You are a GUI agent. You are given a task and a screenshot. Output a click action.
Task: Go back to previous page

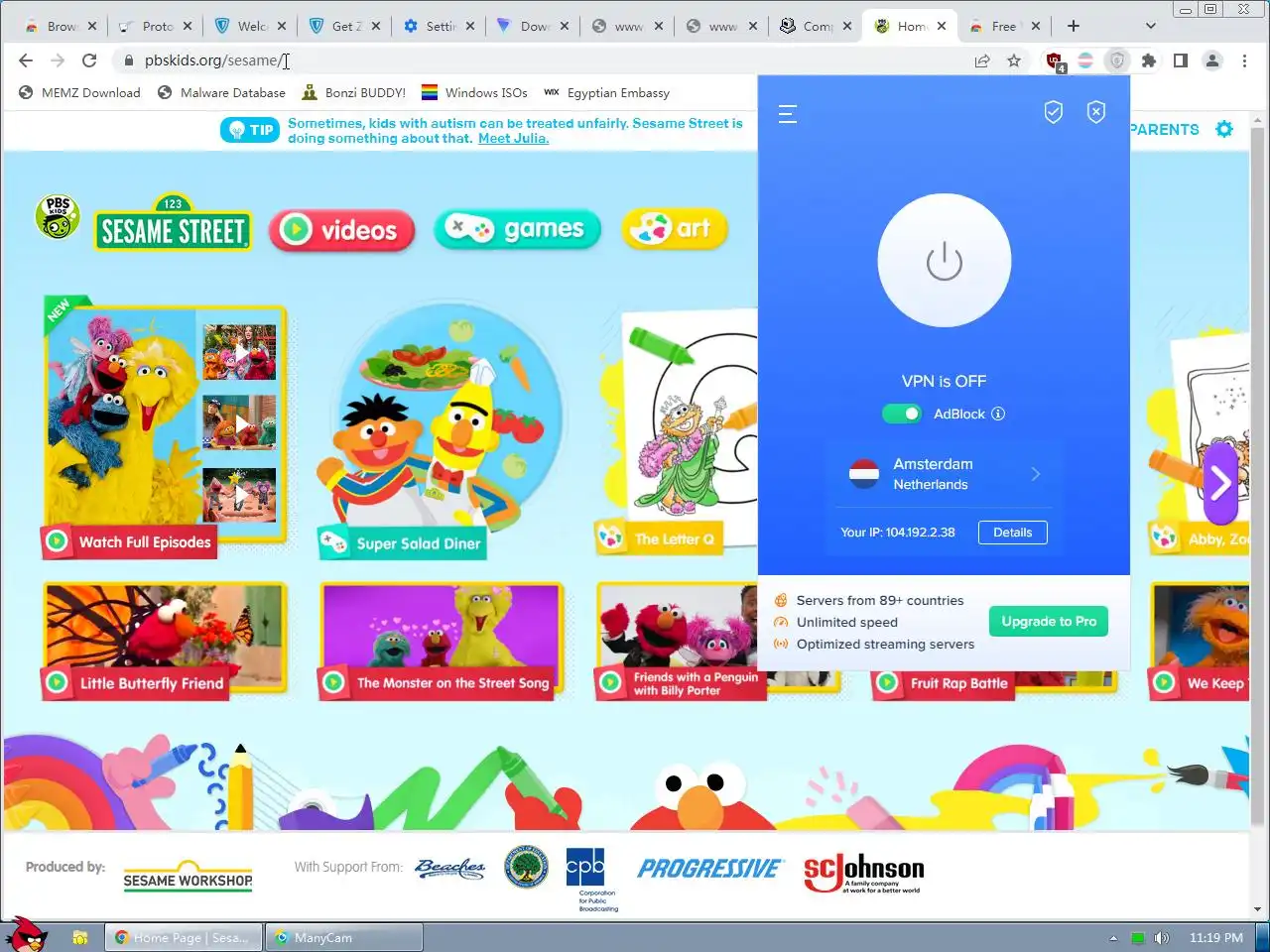pos(26,60)
